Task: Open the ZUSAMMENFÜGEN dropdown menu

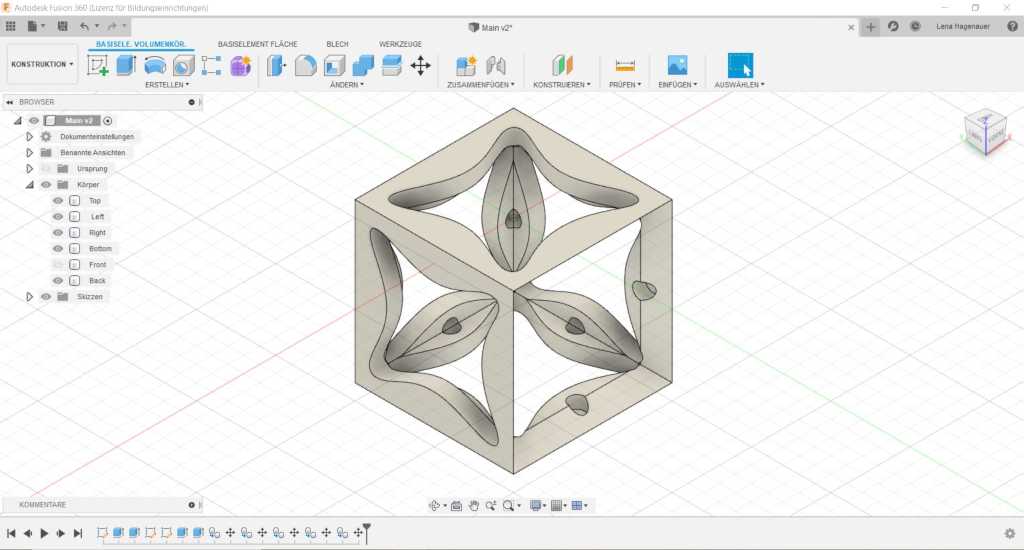Action: pyautogui.click(x=481, y=85)
